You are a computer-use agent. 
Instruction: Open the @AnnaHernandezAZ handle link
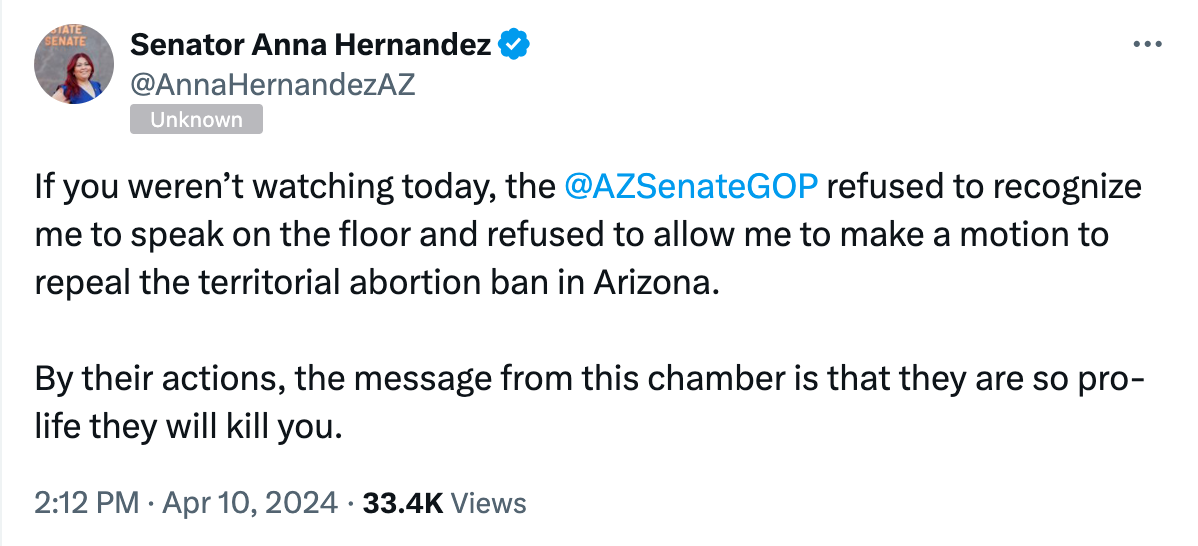point(273,86)
